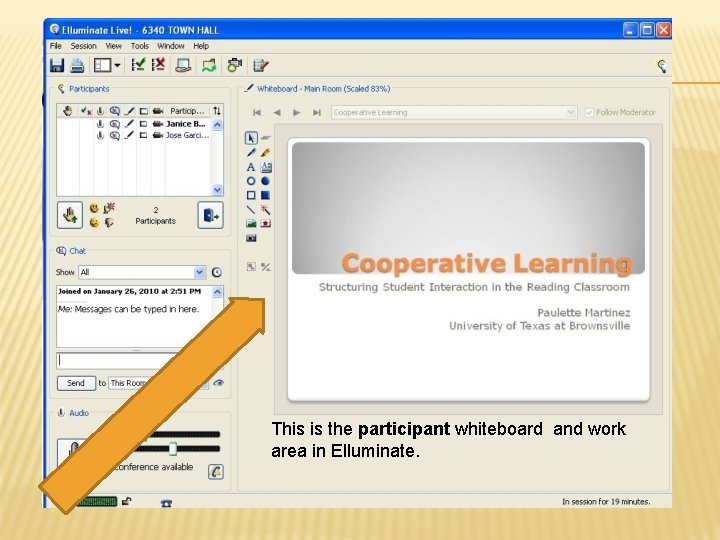Click the status bar telephone icon

tap(166, 503)
